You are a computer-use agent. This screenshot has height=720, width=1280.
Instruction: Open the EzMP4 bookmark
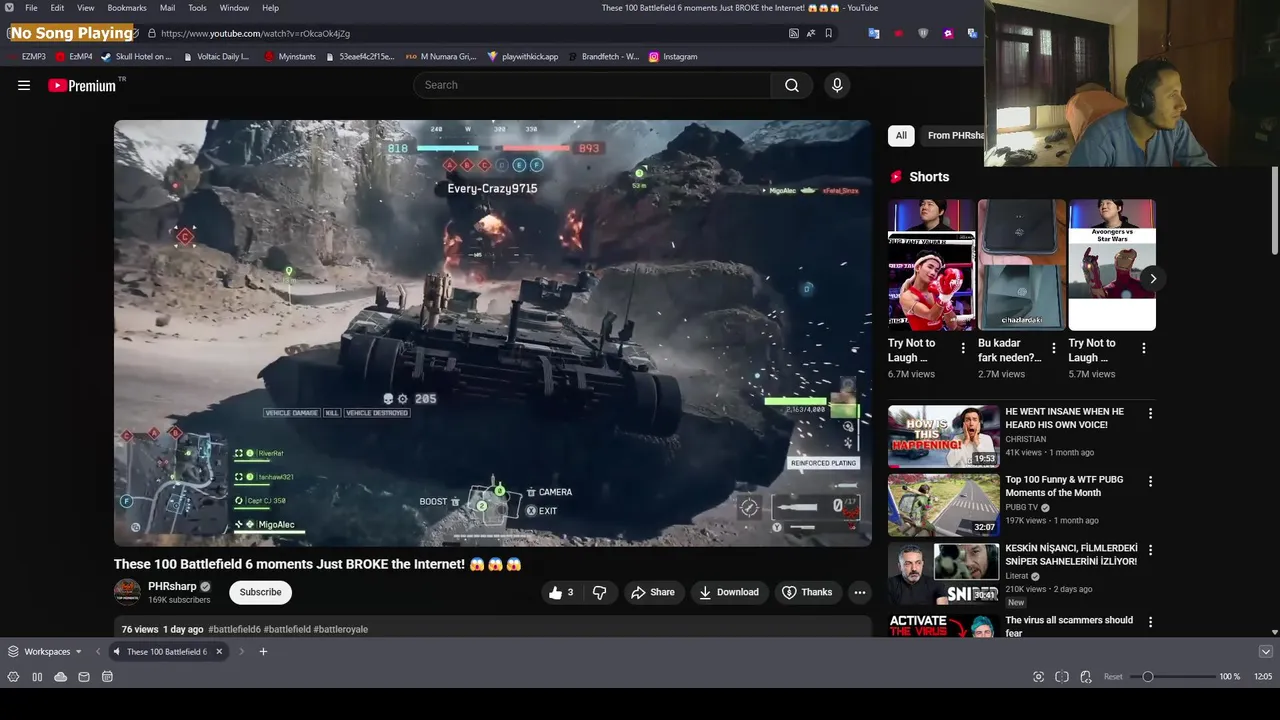tap(75, 57)
